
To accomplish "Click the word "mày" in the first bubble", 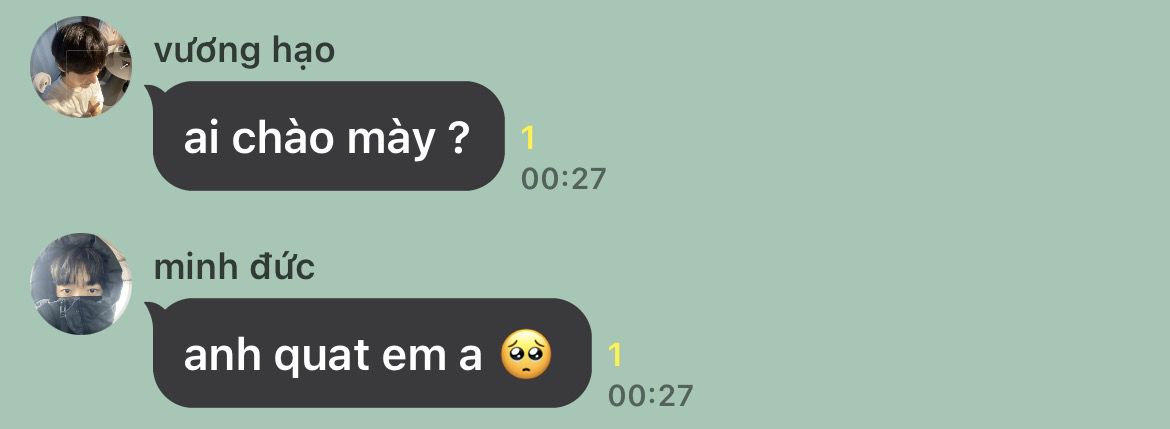I will [391, 140].
